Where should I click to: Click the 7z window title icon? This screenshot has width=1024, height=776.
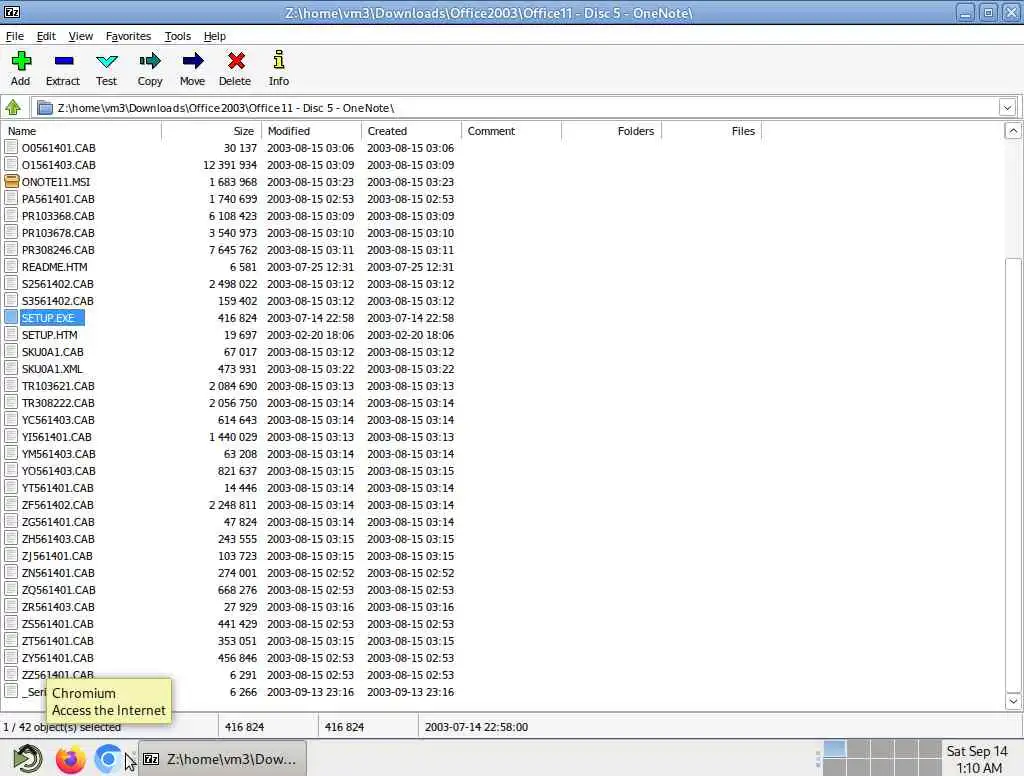pyautogui.click(x=12, y=12)
